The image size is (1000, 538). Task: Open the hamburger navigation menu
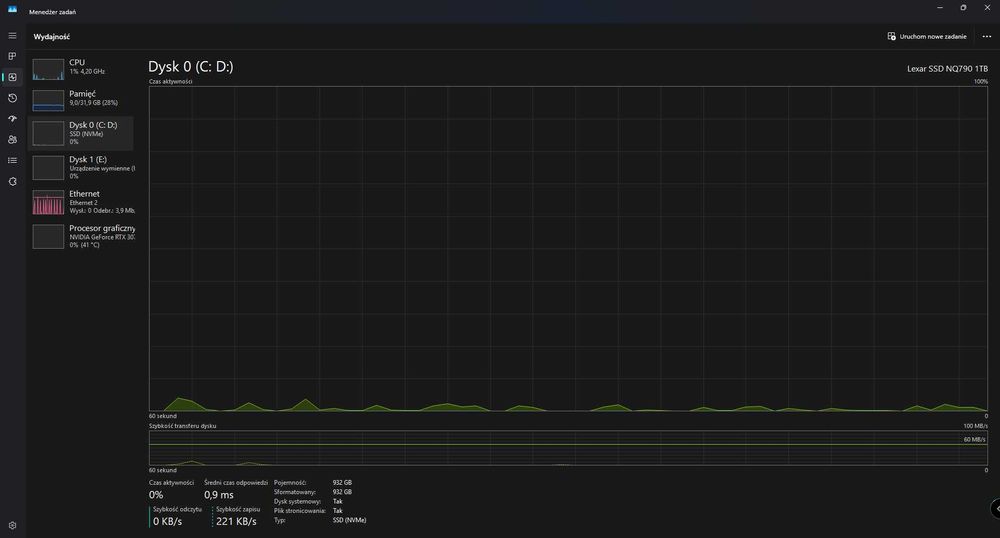pos(12,36)
